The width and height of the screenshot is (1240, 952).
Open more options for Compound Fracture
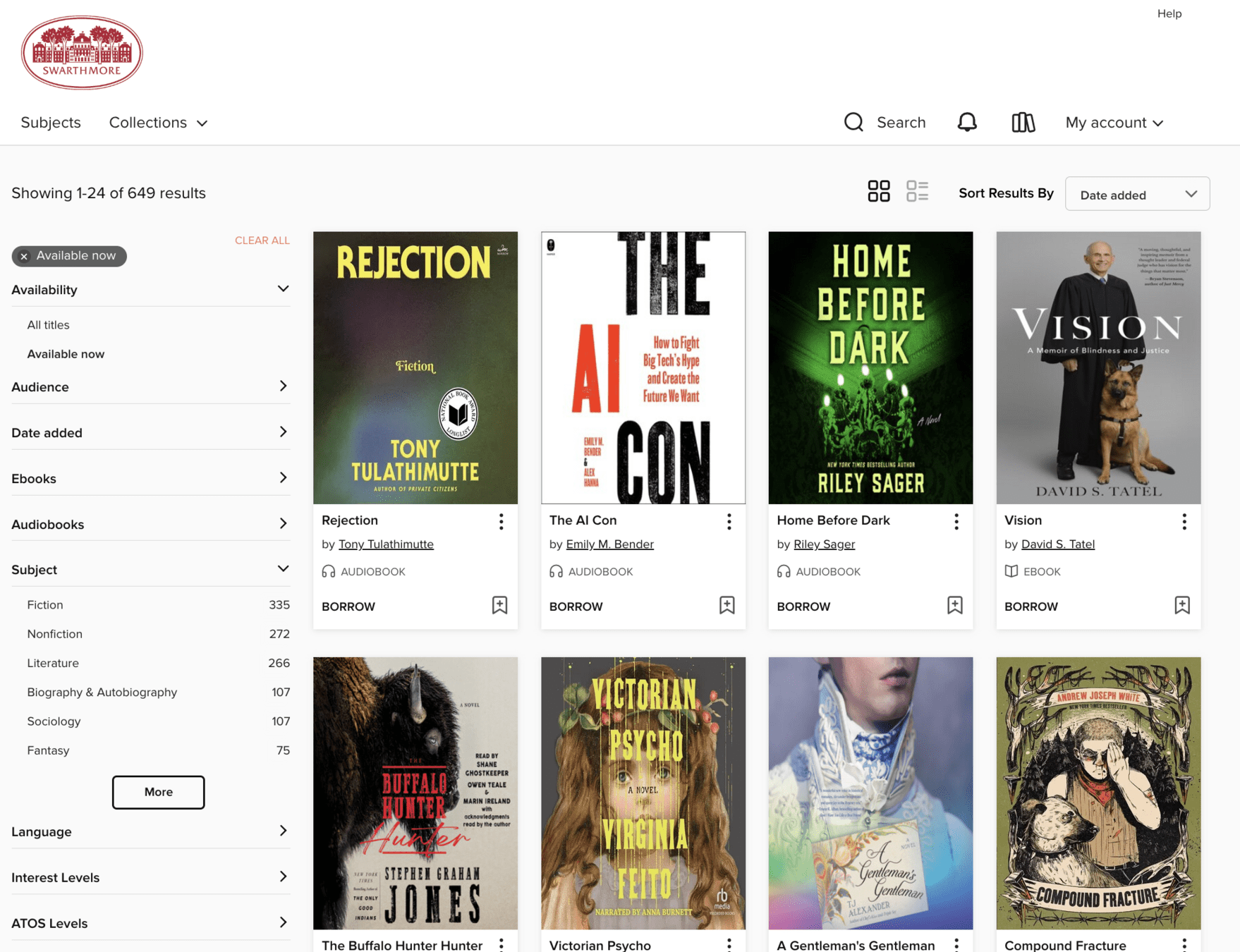tap(1184, 944)
